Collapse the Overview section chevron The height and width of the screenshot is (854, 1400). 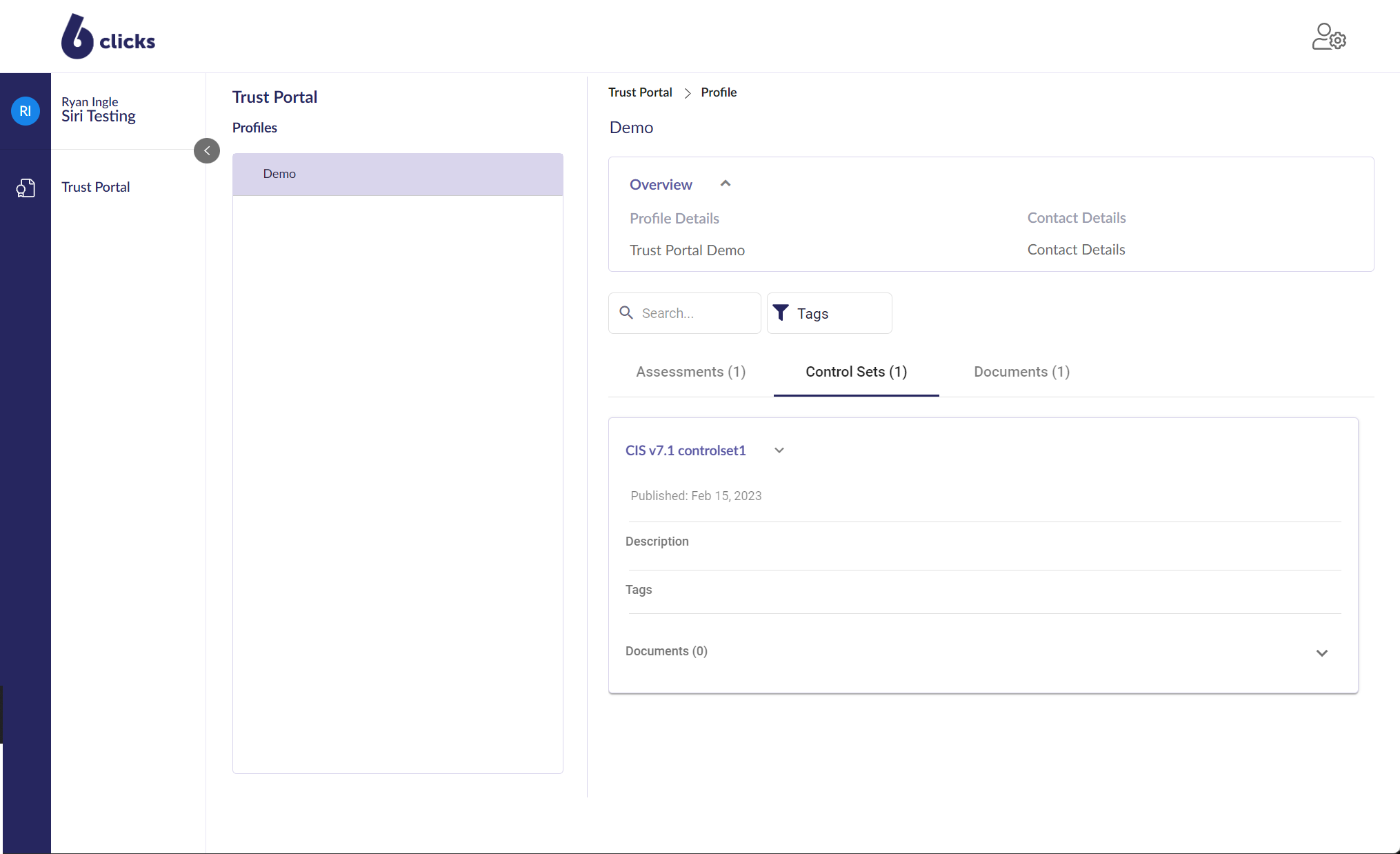coord(726,183)
